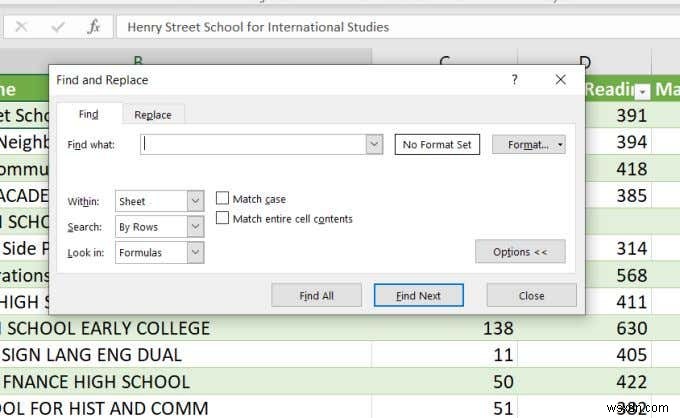Enable Match entire cell contents checkbox

coord(222,218)
